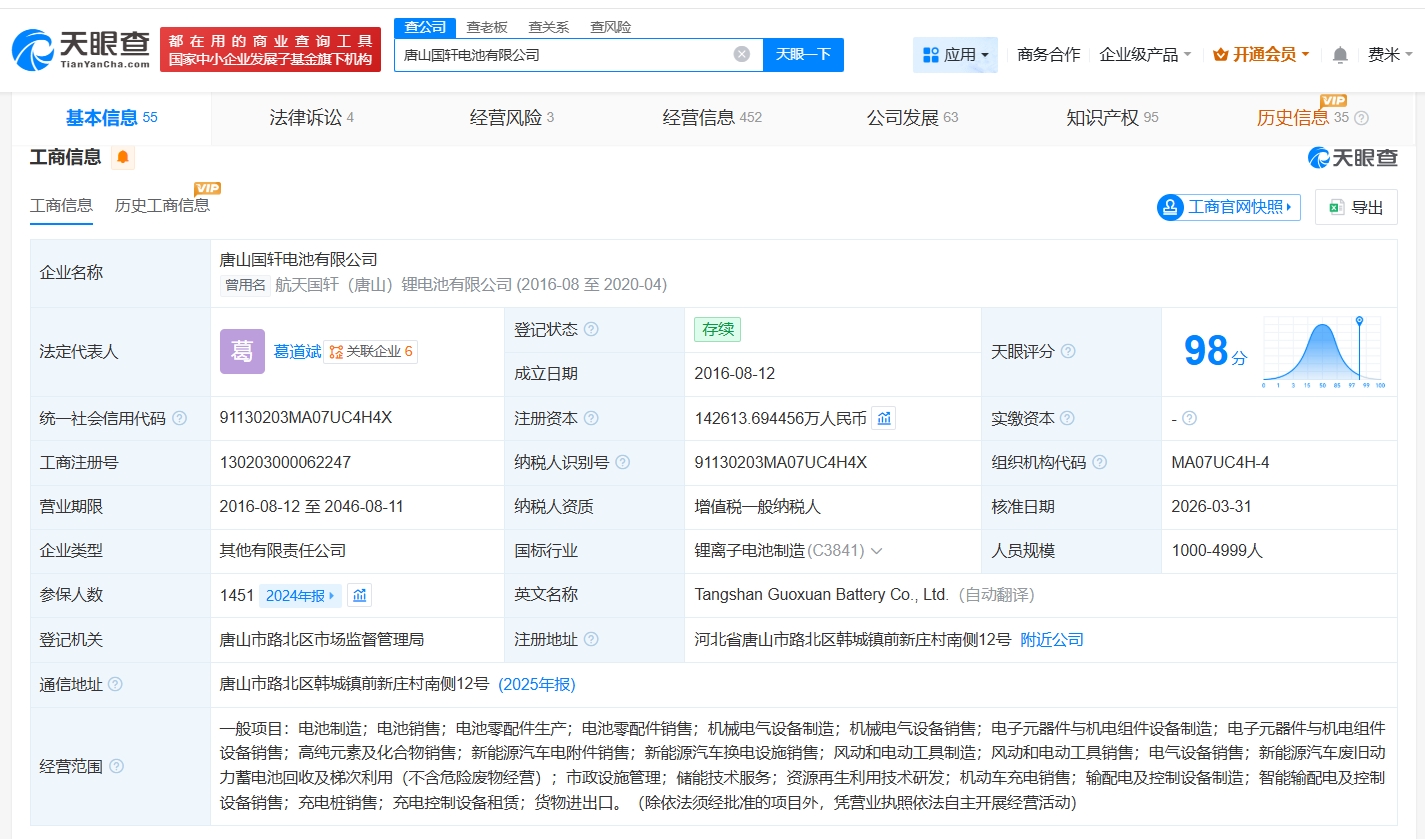This screenshot has height=839, width=1425.
Task: Select the 查老板 search tab
Action: [x=487, y=27]
